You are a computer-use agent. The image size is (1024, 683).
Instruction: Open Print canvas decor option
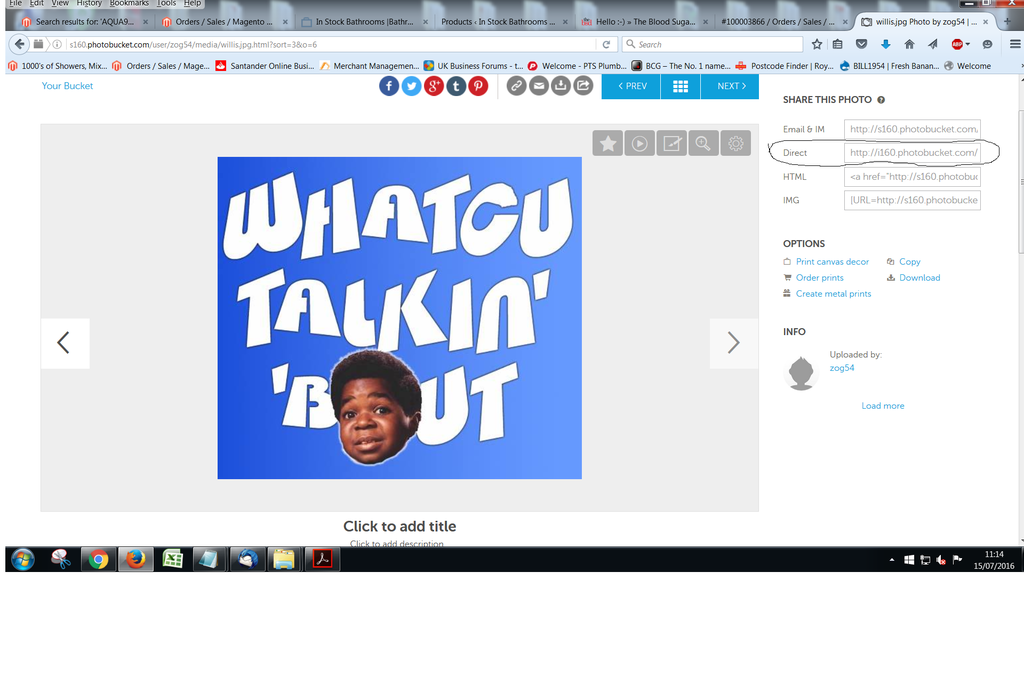[x=832, y=261]
